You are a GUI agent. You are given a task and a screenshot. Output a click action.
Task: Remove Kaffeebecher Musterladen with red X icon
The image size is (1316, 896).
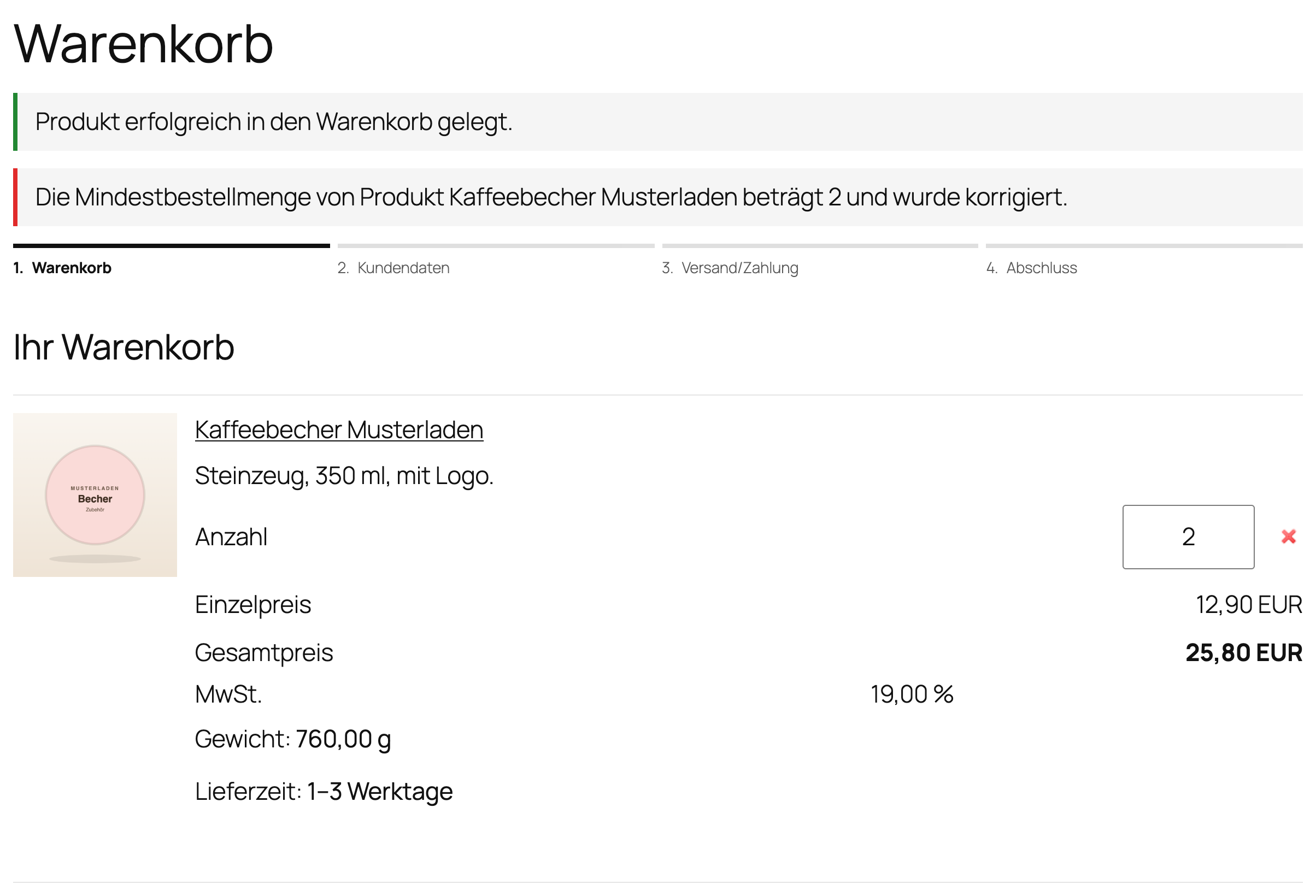tap(1288, 537)
